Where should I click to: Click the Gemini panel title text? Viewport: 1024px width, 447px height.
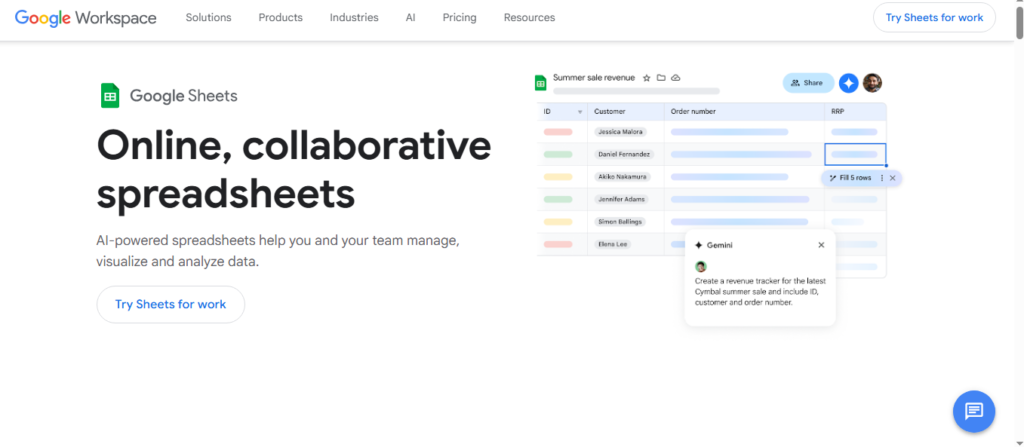pyautogui.click(x=720, y=245)
